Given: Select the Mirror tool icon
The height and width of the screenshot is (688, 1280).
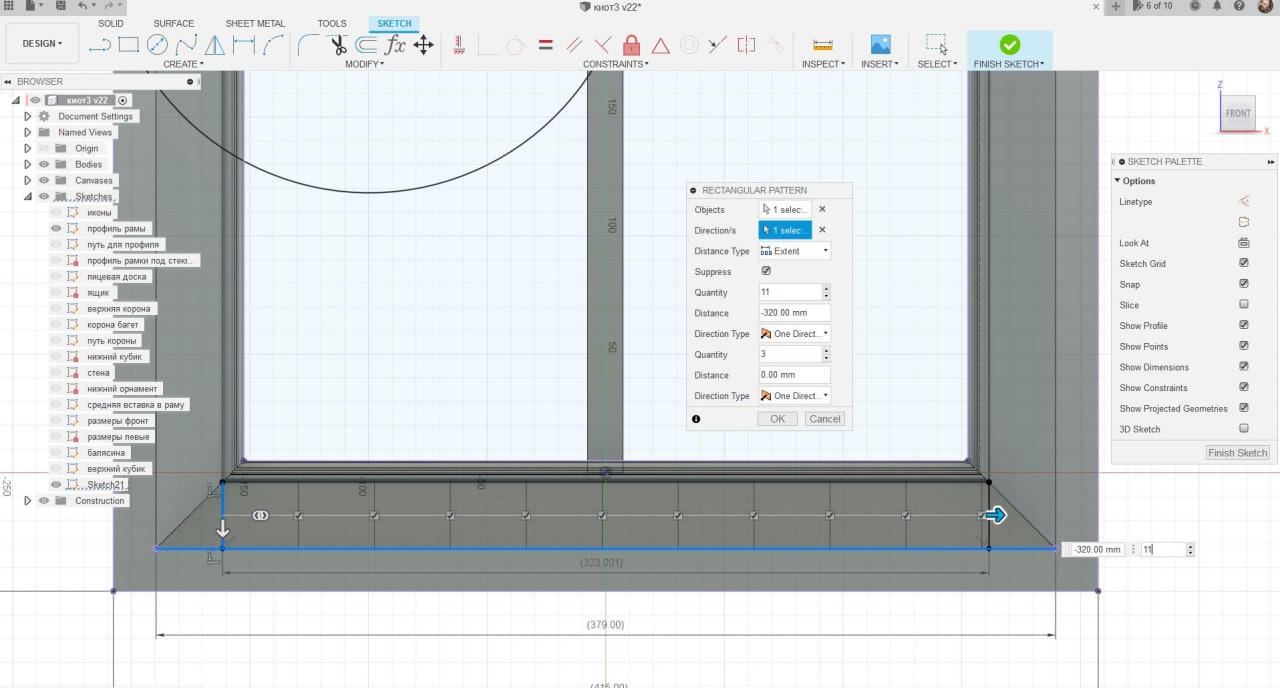Looking at the screenshot, I should (x=215, y=44).
